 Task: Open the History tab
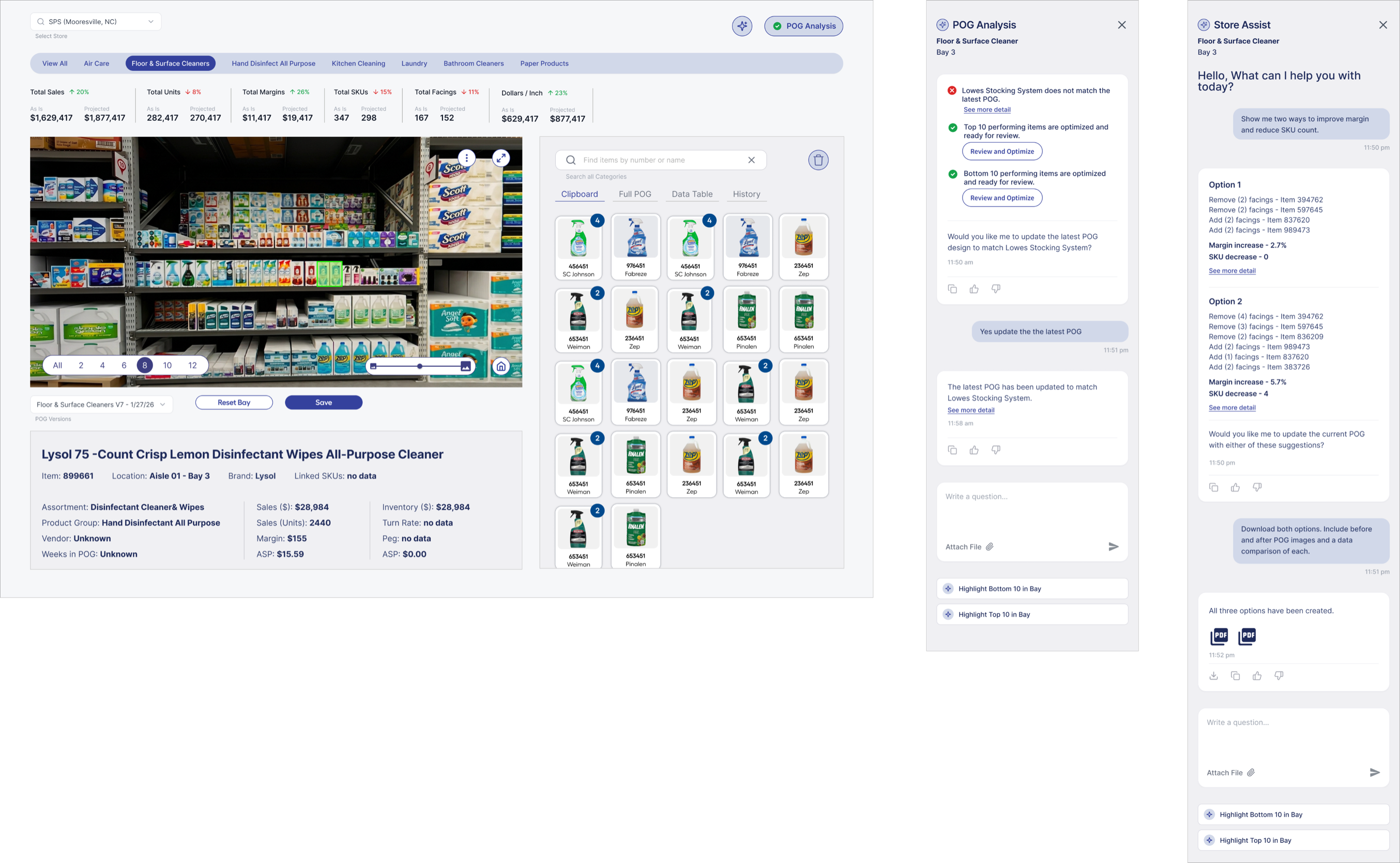click(x=746, y=195)
